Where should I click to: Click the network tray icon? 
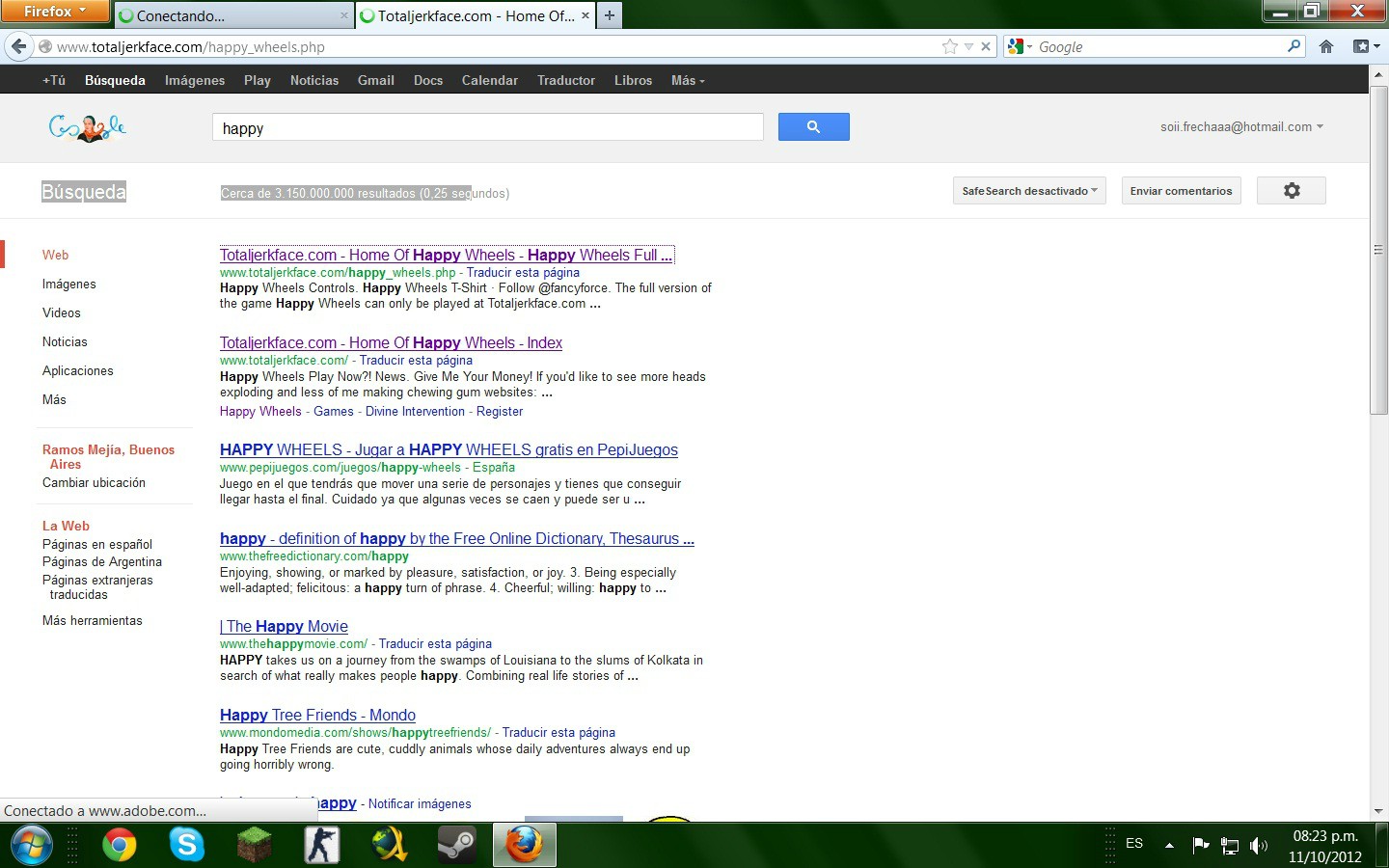click(x=1230, y=846)
